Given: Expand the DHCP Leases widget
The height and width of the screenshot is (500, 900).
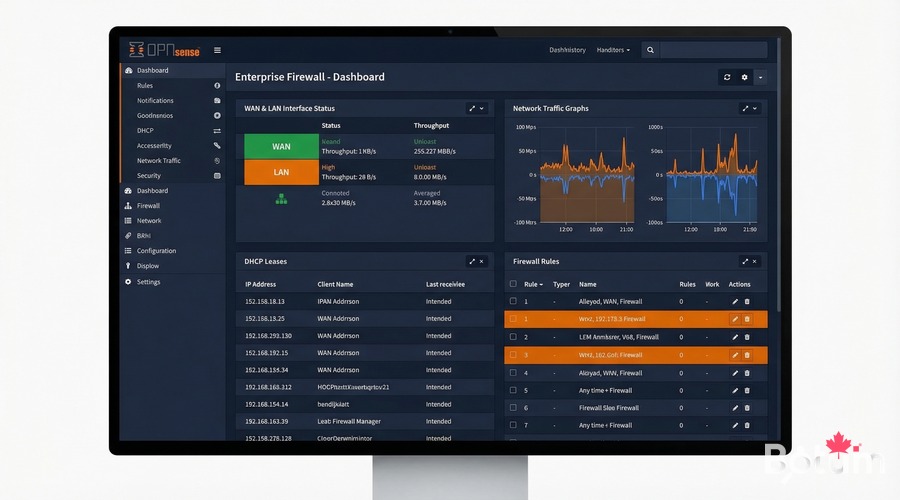Looking at the screenshot, I should point(472,262).
